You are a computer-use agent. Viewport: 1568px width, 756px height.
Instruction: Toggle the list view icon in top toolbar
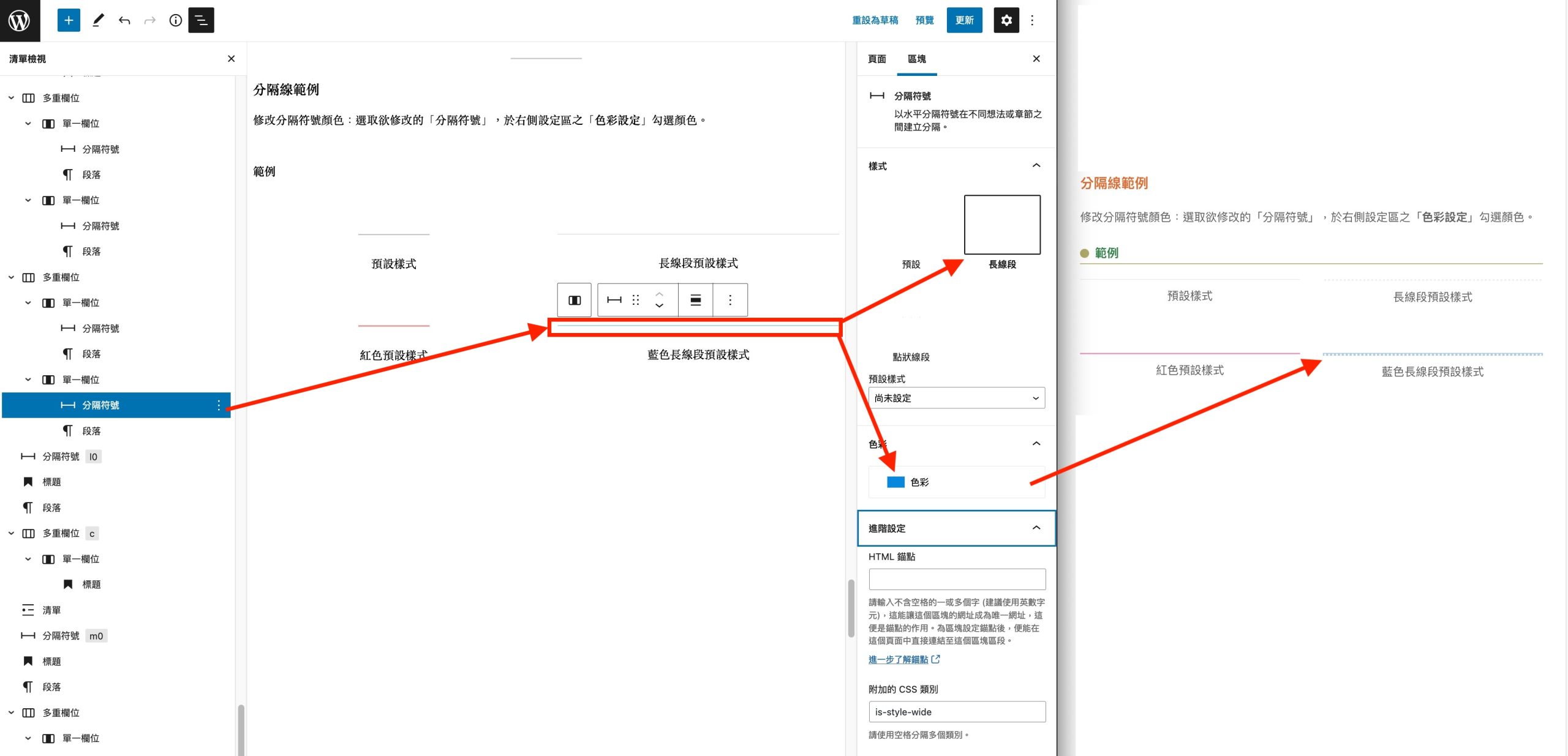coord(201,20)
